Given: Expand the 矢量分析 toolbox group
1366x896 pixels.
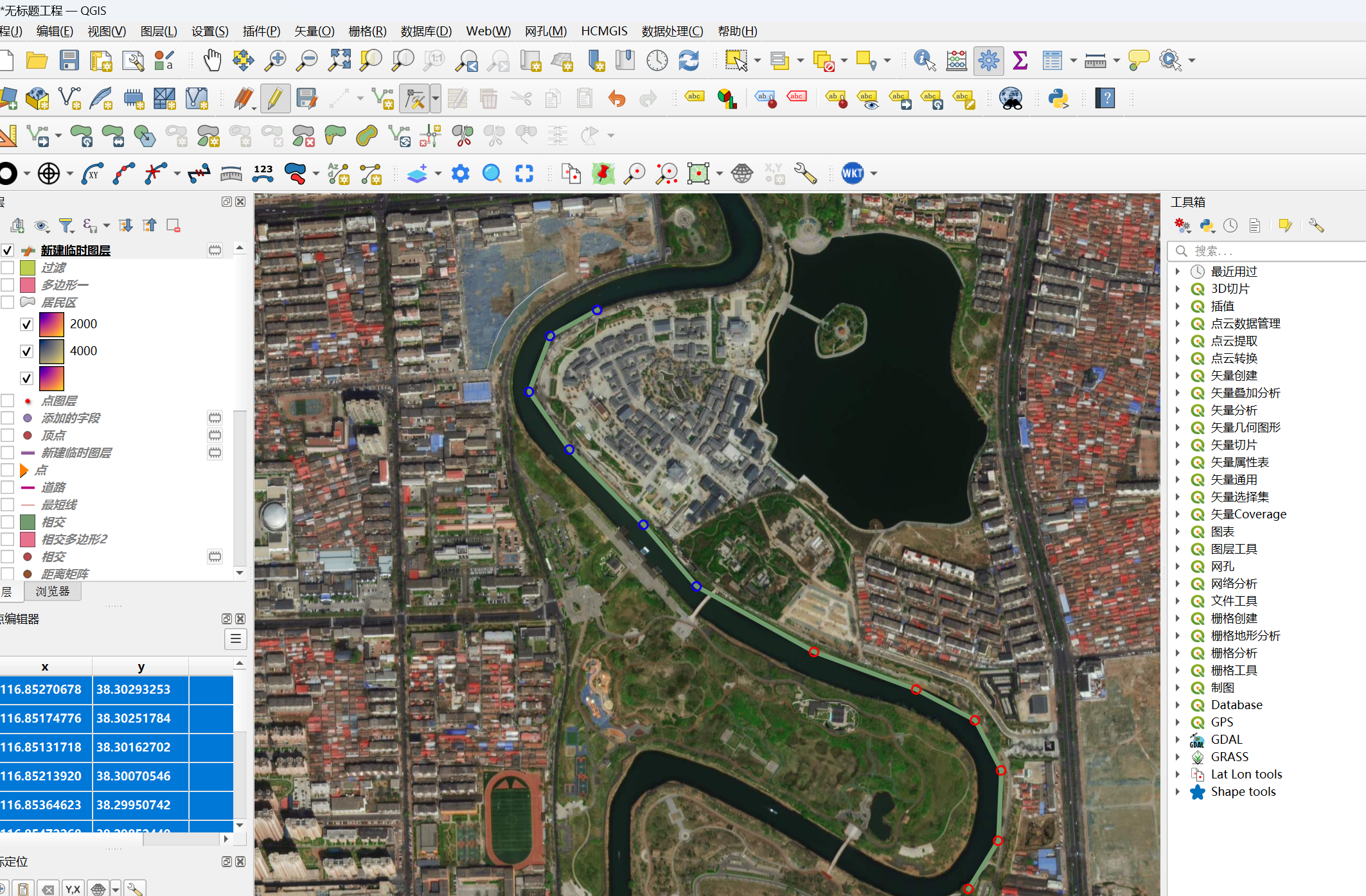Looking at the screenshot, I should tap(1178, 410).
